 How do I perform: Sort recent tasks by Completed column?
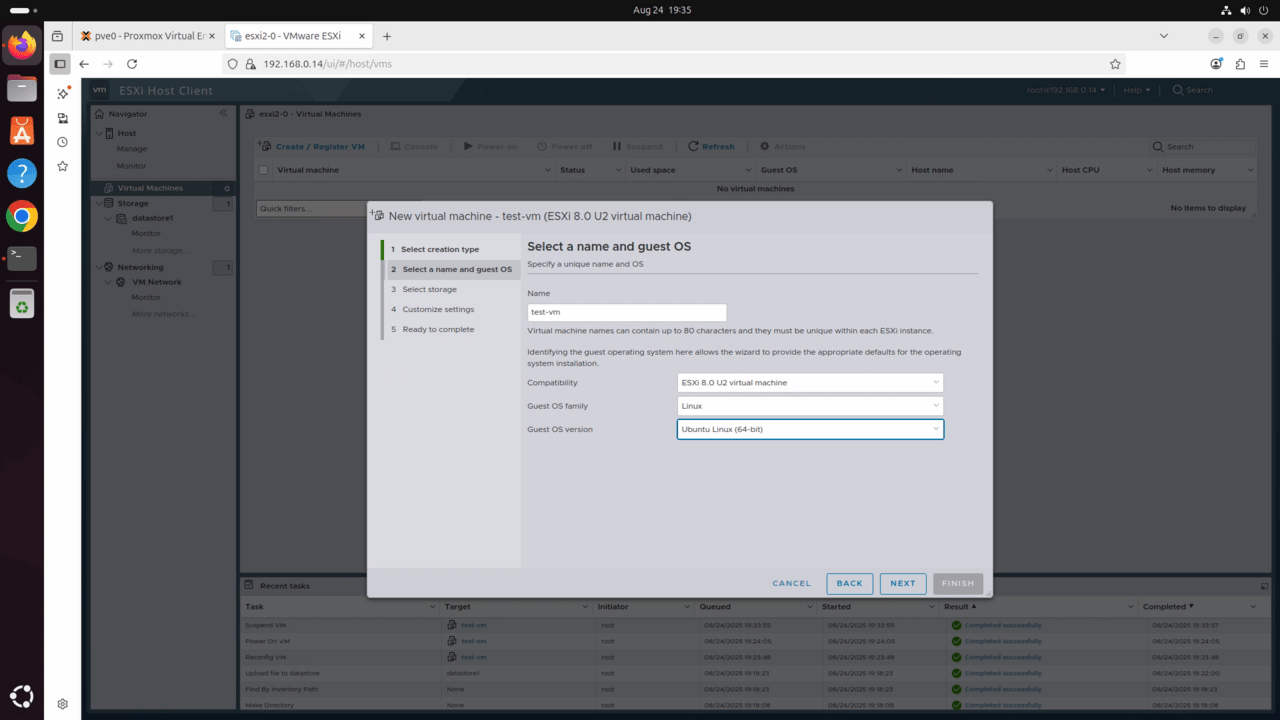(1167, 607)
